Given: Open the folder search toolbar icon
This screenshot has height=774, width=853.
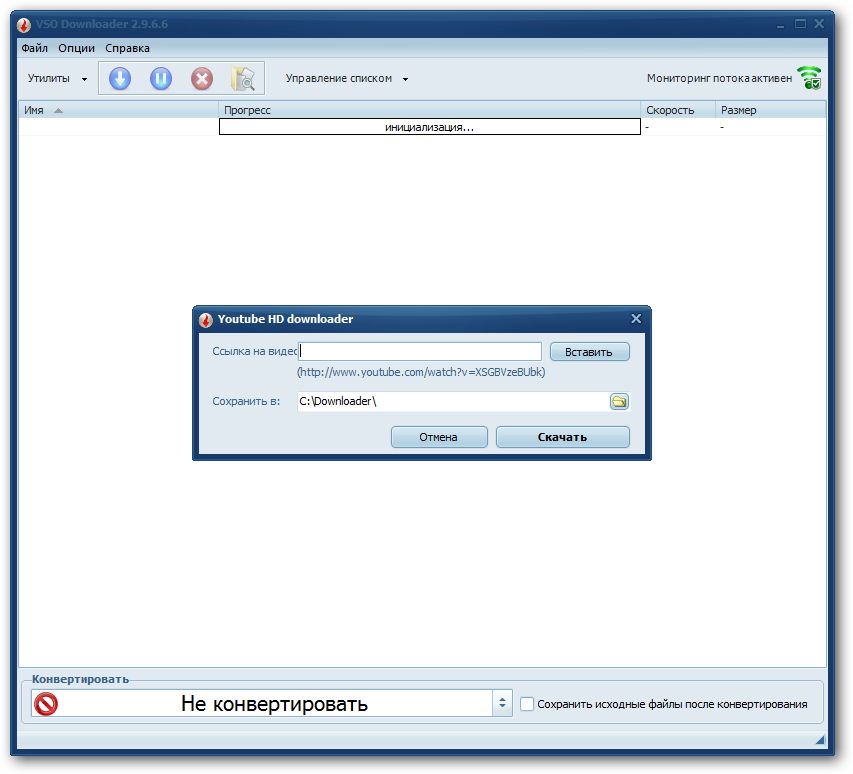Looking at the screenshot, I should point(243,78).
